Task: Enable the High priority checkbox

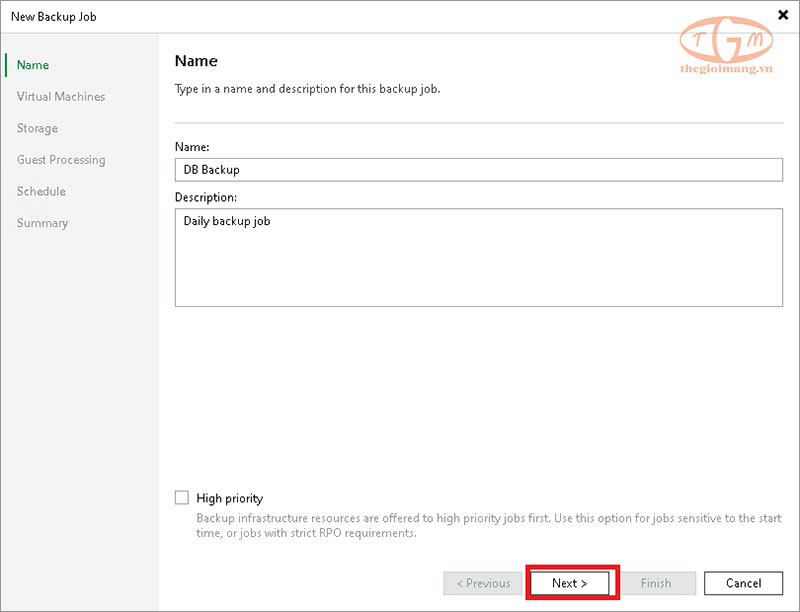Action: (182, 498)
